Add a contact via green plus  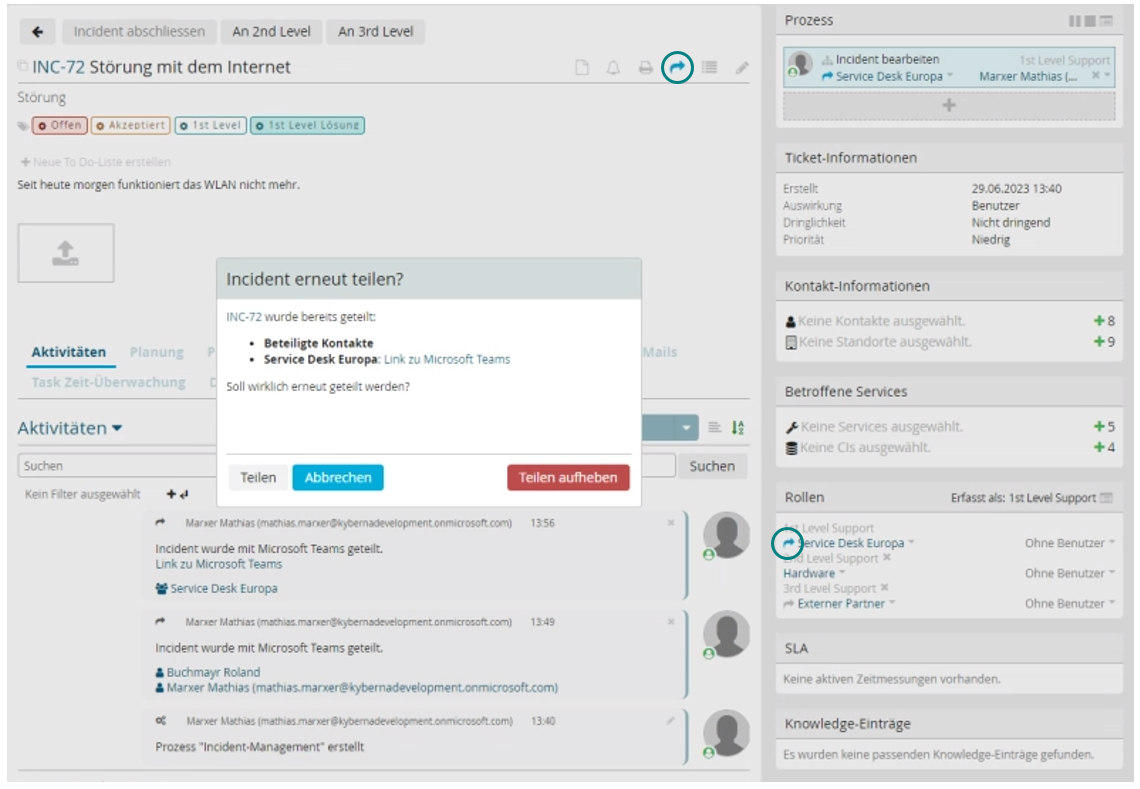1104,321
